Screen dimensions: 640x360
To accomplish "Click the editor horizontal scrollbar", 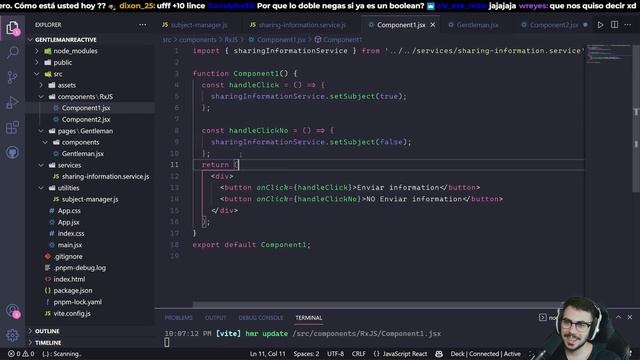I will (376, 304).
